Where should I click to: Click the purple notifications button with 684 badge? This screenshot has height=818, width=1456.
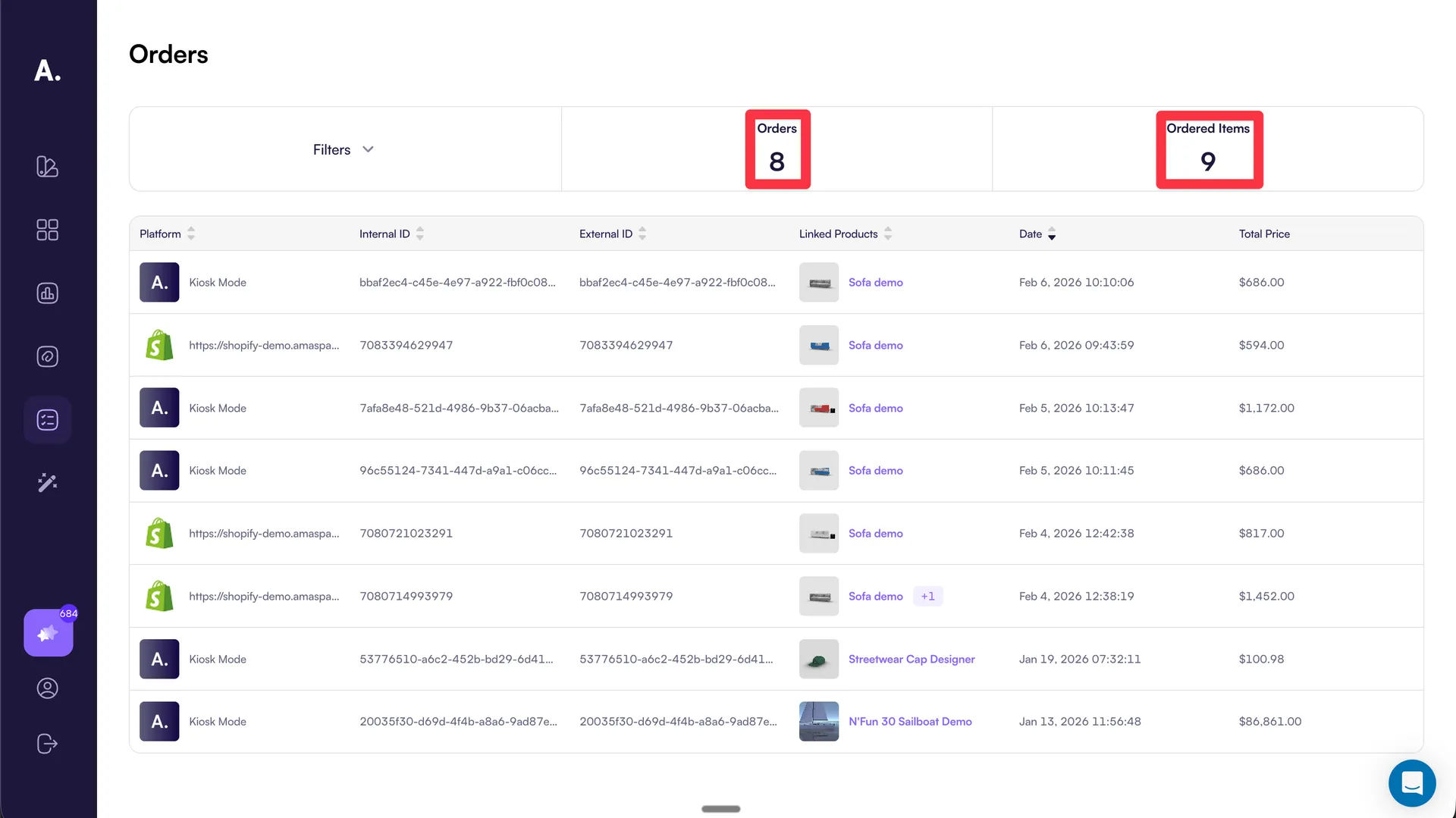coord(48,633)
